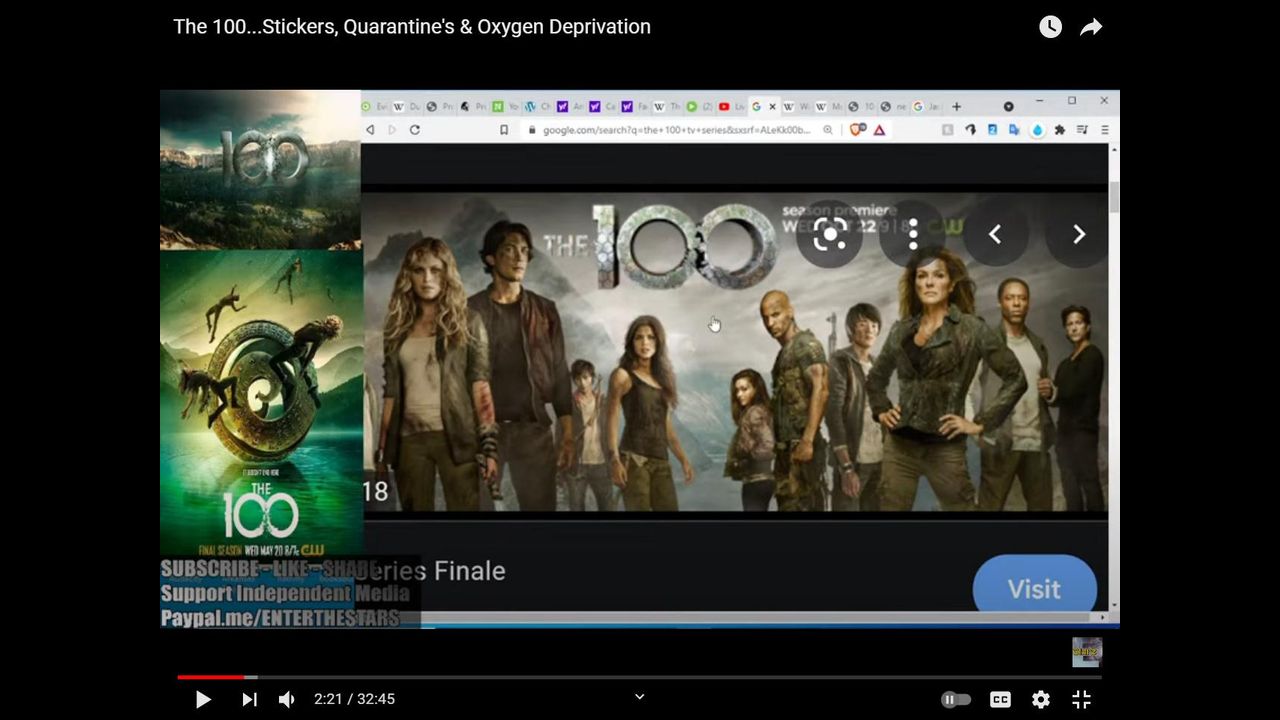
Task: Exit full screen mode
Action: coord(1081,699)
